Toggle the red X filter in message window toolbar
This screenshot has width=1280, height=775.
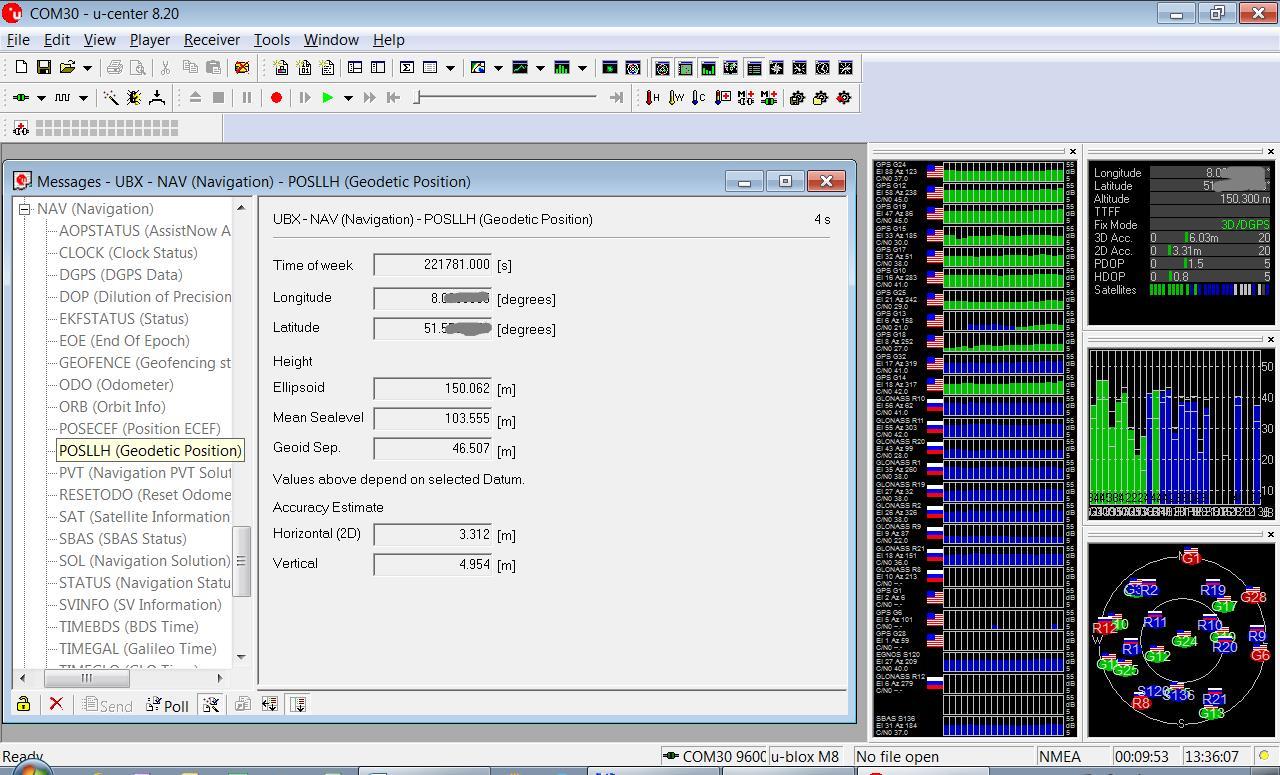click(56, 704)
